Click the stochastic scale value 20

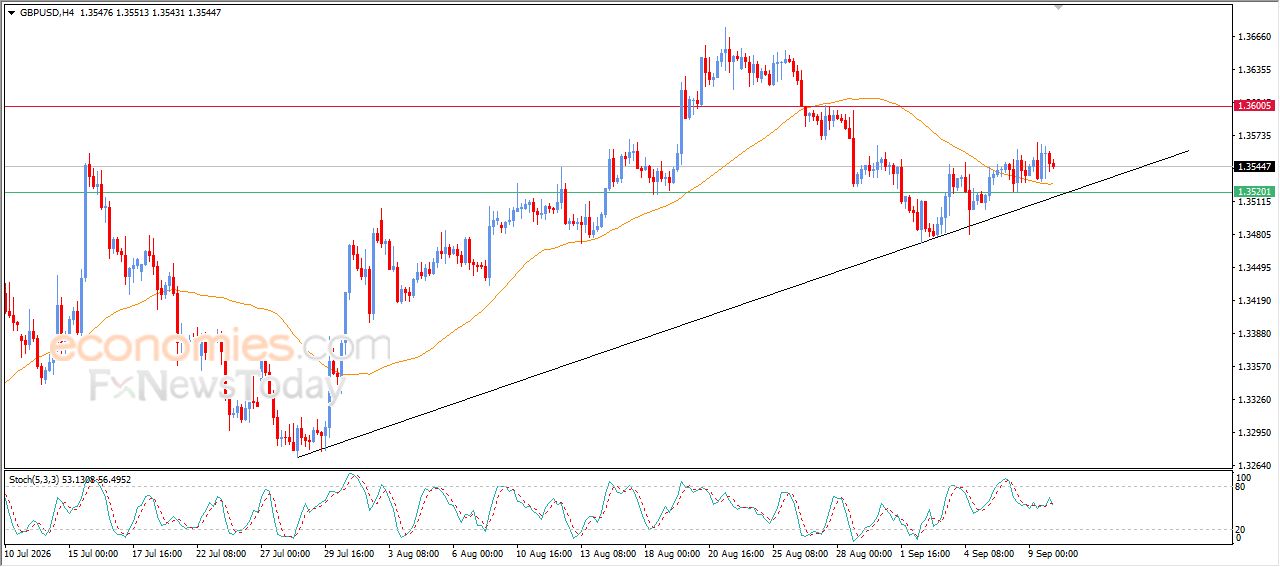[1241, 529]
